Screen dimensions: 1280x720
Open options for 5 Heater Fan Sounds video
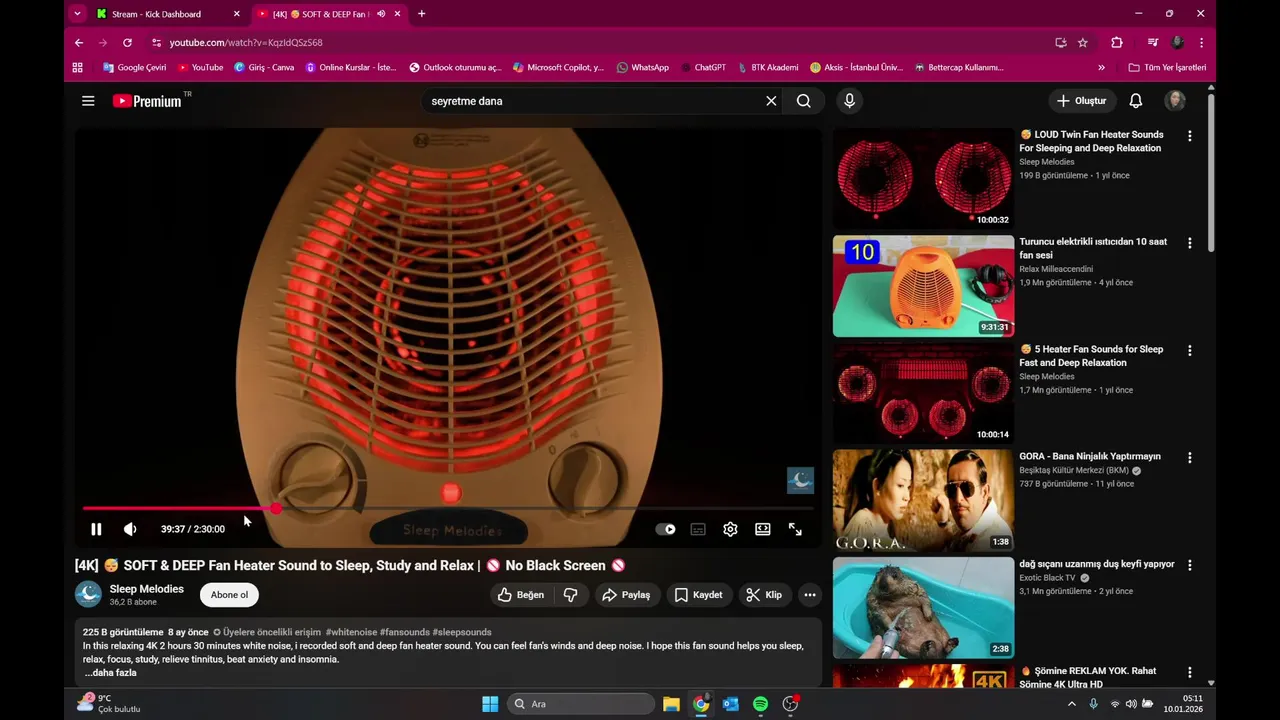click(1189, 351)
